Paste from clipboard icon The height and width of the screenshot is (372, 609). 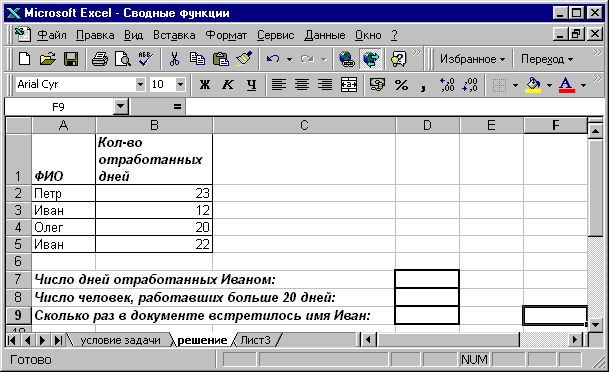tap(221, 59)
